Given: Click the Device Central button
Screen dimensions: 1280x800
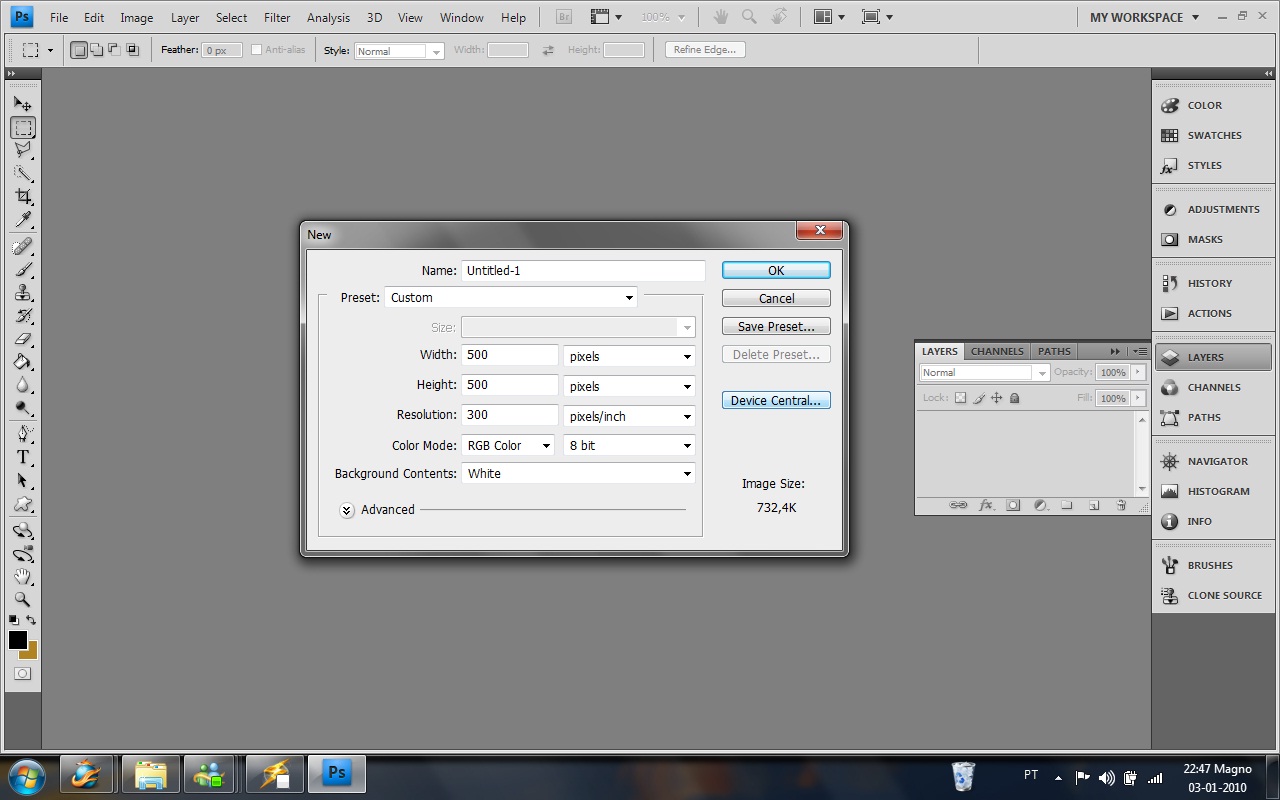Looking at the screenshot, I should point(776,400).
